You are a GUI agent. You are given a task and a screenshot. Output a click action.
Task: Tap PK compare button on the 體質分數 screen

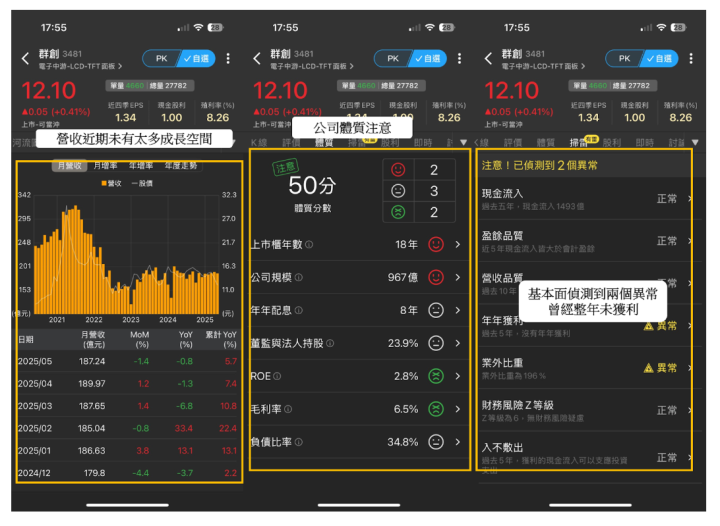click(x=393, y=59)
